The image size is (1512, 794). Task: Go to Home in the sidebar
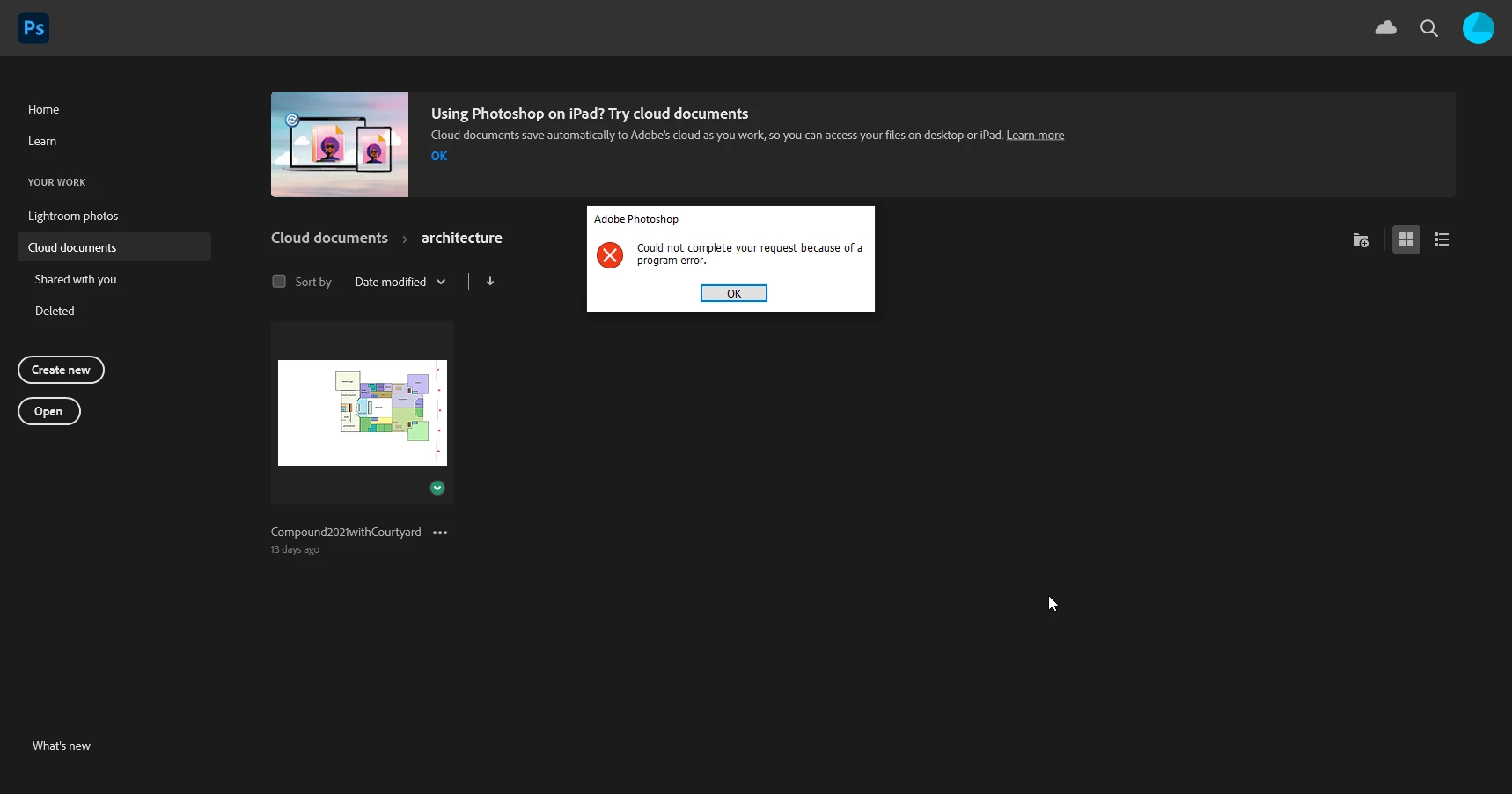[x=44, y=109]
